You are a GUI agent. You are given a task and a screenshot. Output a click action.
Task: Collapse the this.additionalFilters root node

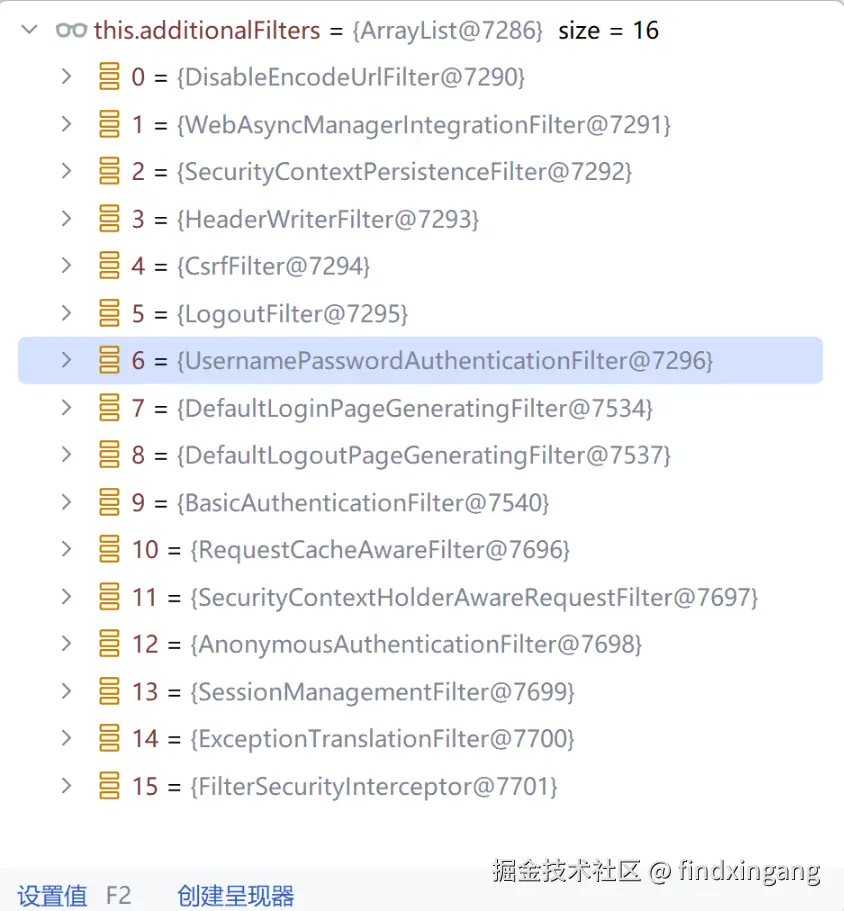(29, 30)
